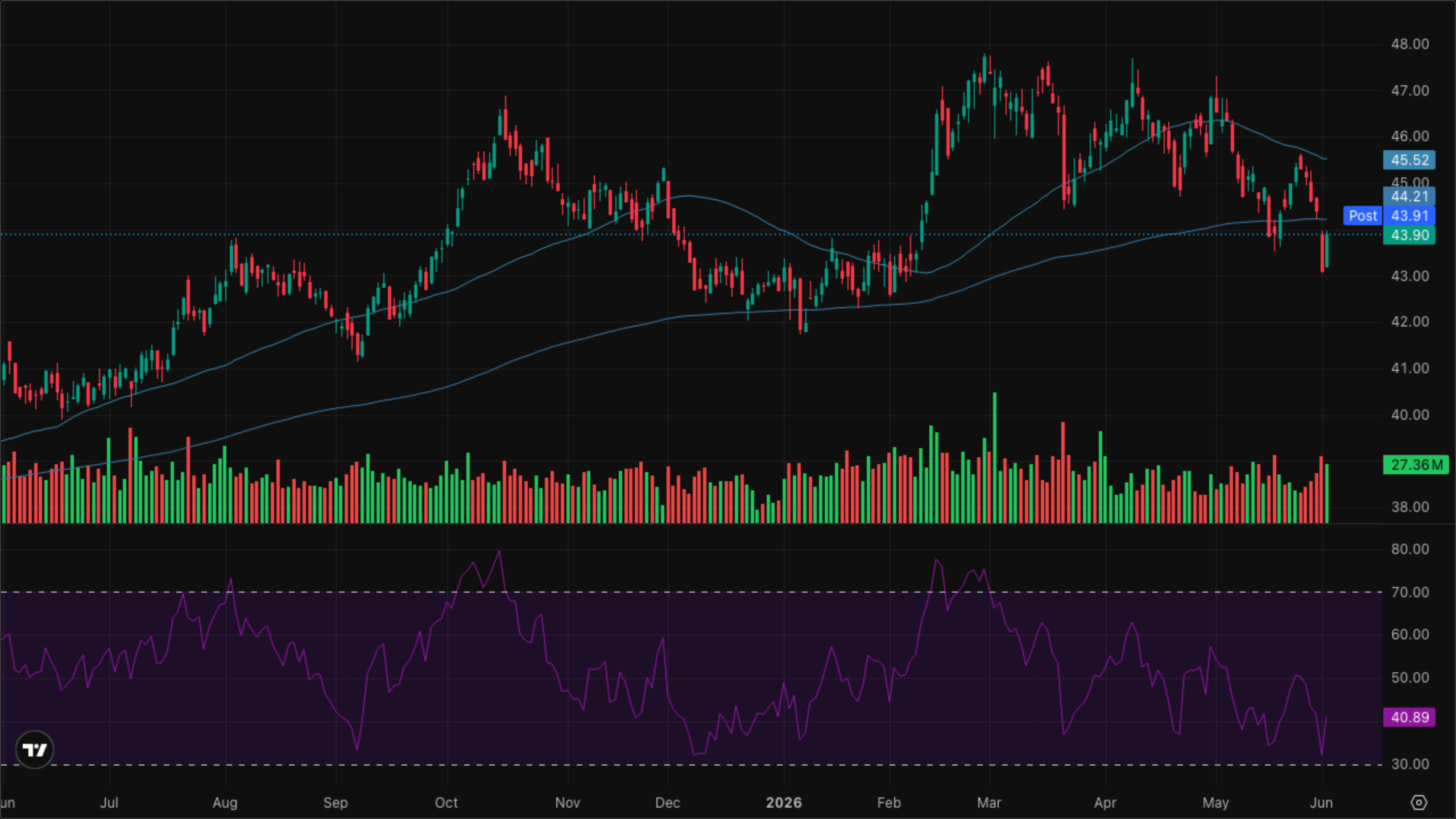The image size is (1456, 819).
Task: Click the RSI line's latest endpoint
Action: [1326, 717]
